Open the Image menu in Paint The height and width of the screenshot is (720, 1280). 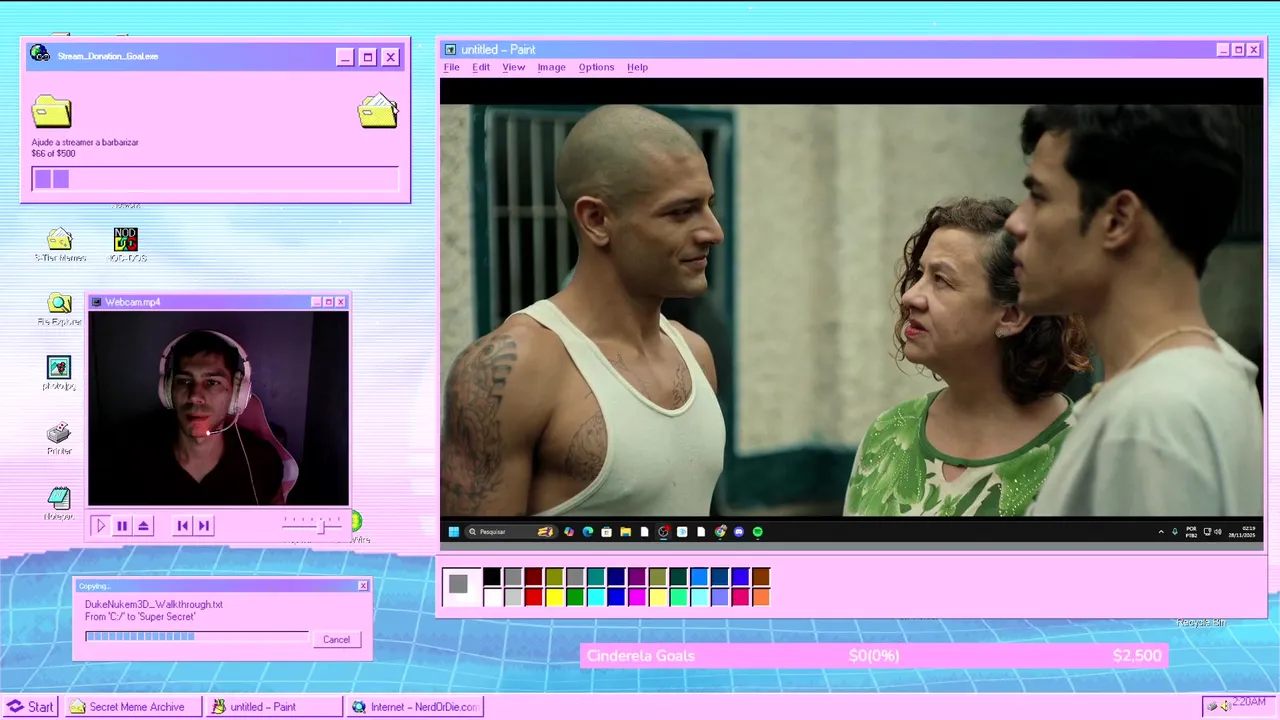pos(552,67)
